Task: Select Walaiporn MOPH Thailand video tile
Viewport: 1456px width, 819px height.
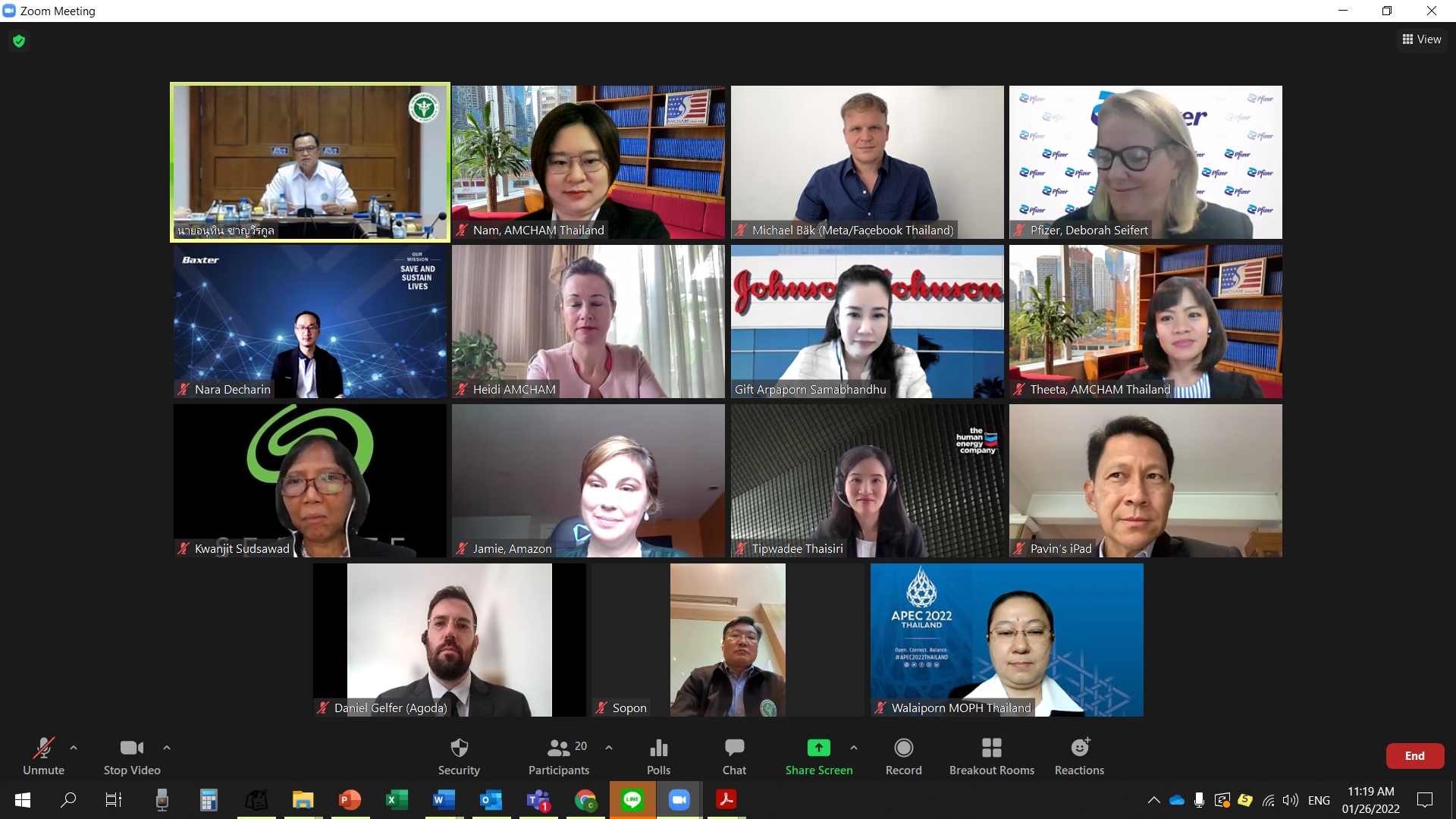Action: (x=1007, y=640)
